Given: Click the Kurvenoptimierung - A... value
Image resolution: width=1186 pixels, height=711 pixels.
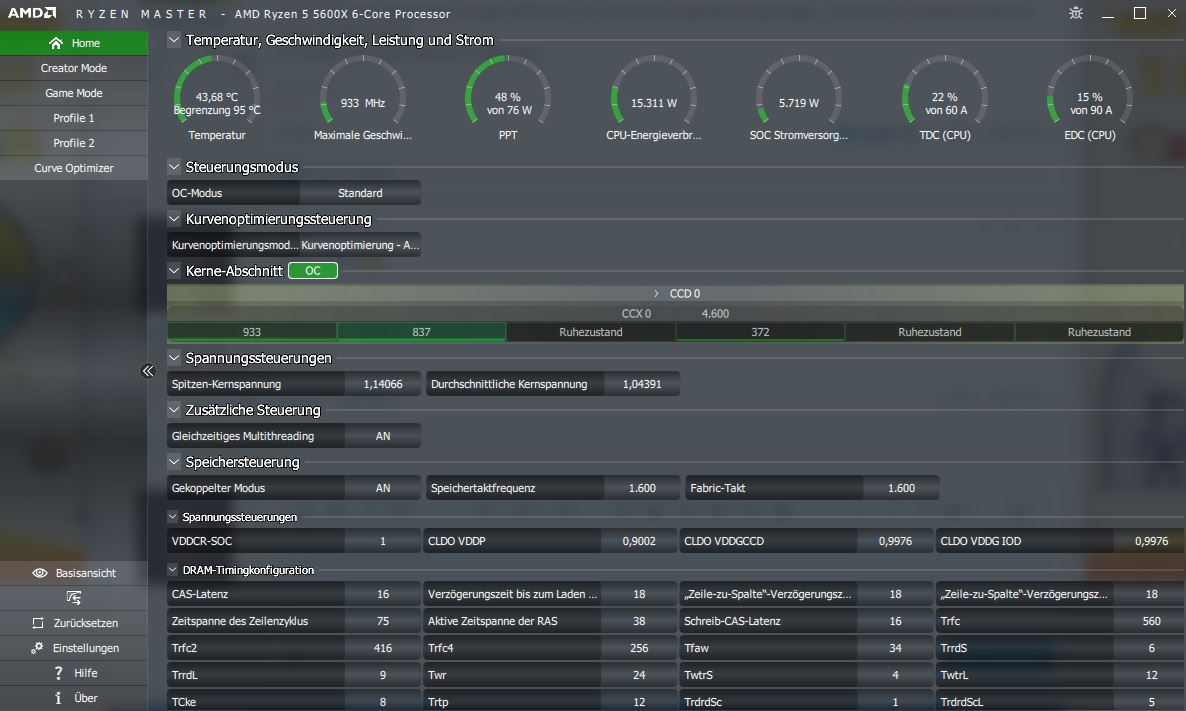Looking at the screenshot, I should click(x=360, y=245).
